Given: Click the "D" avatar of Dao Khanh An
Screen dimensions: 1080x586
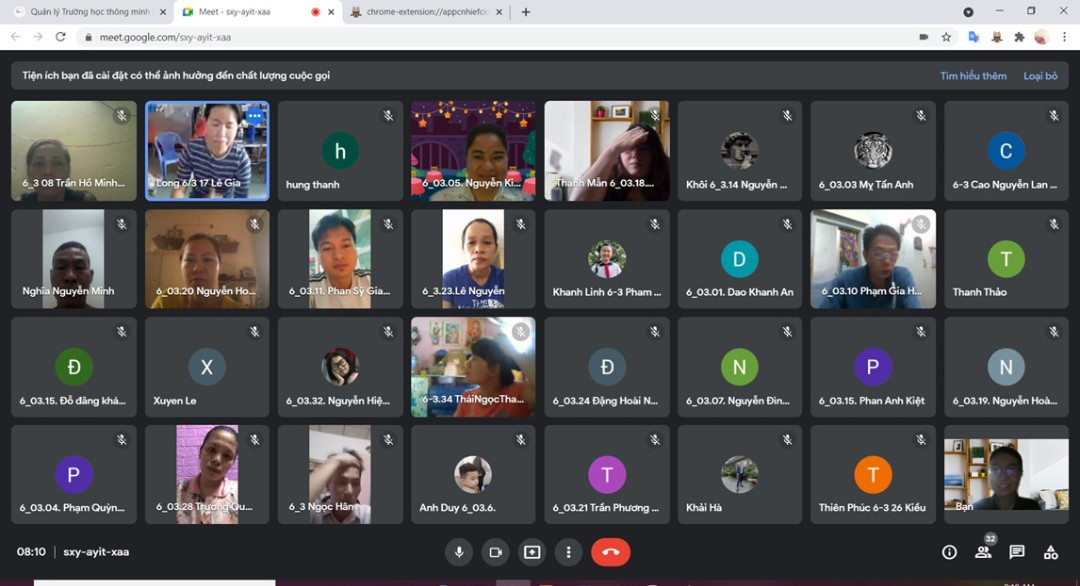Looking at the screenshot, I should pos(739,259).
